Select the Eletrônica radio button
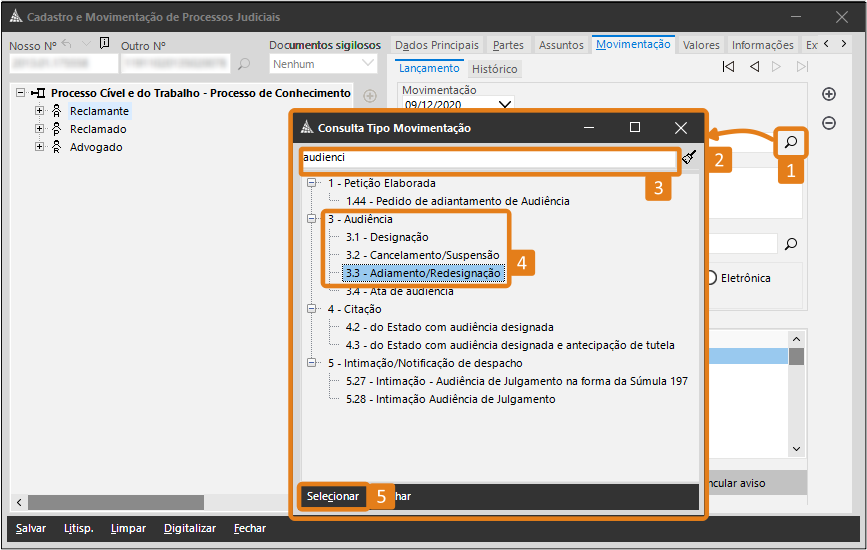The image size is (867, 550). pyautogui.click(x=712, y=278)
